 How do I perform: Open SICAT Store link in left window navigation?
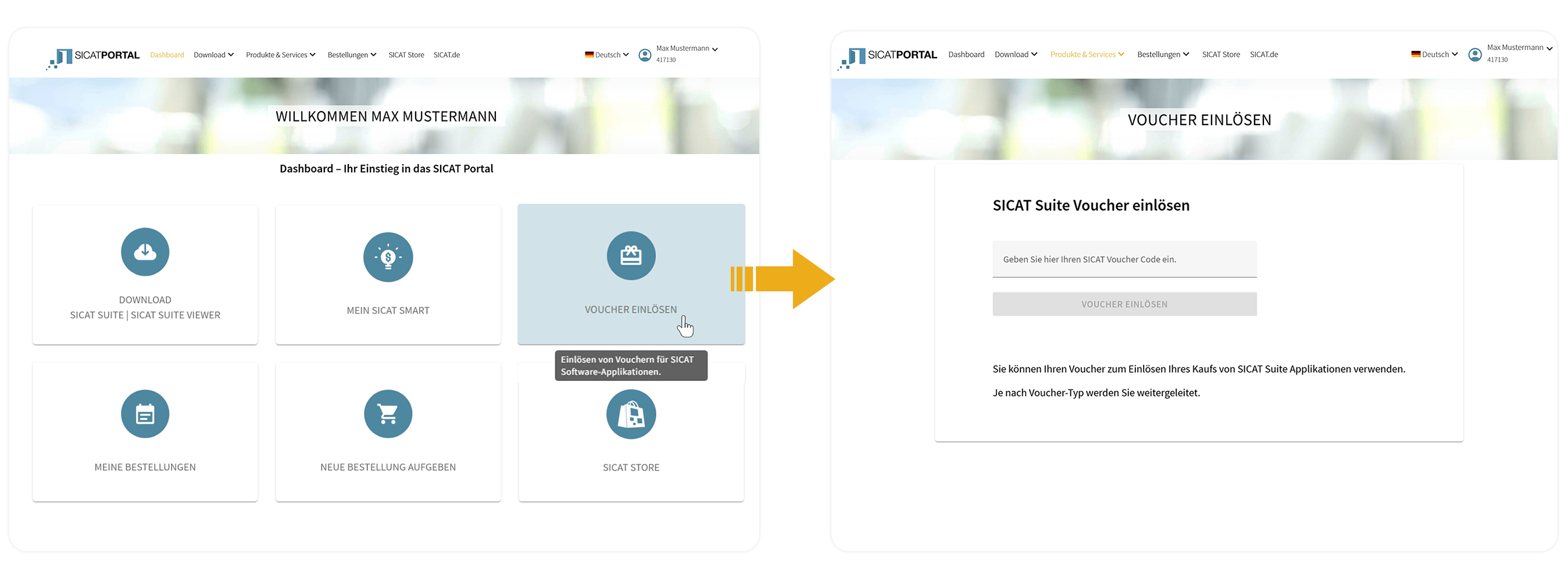point(406,55)
